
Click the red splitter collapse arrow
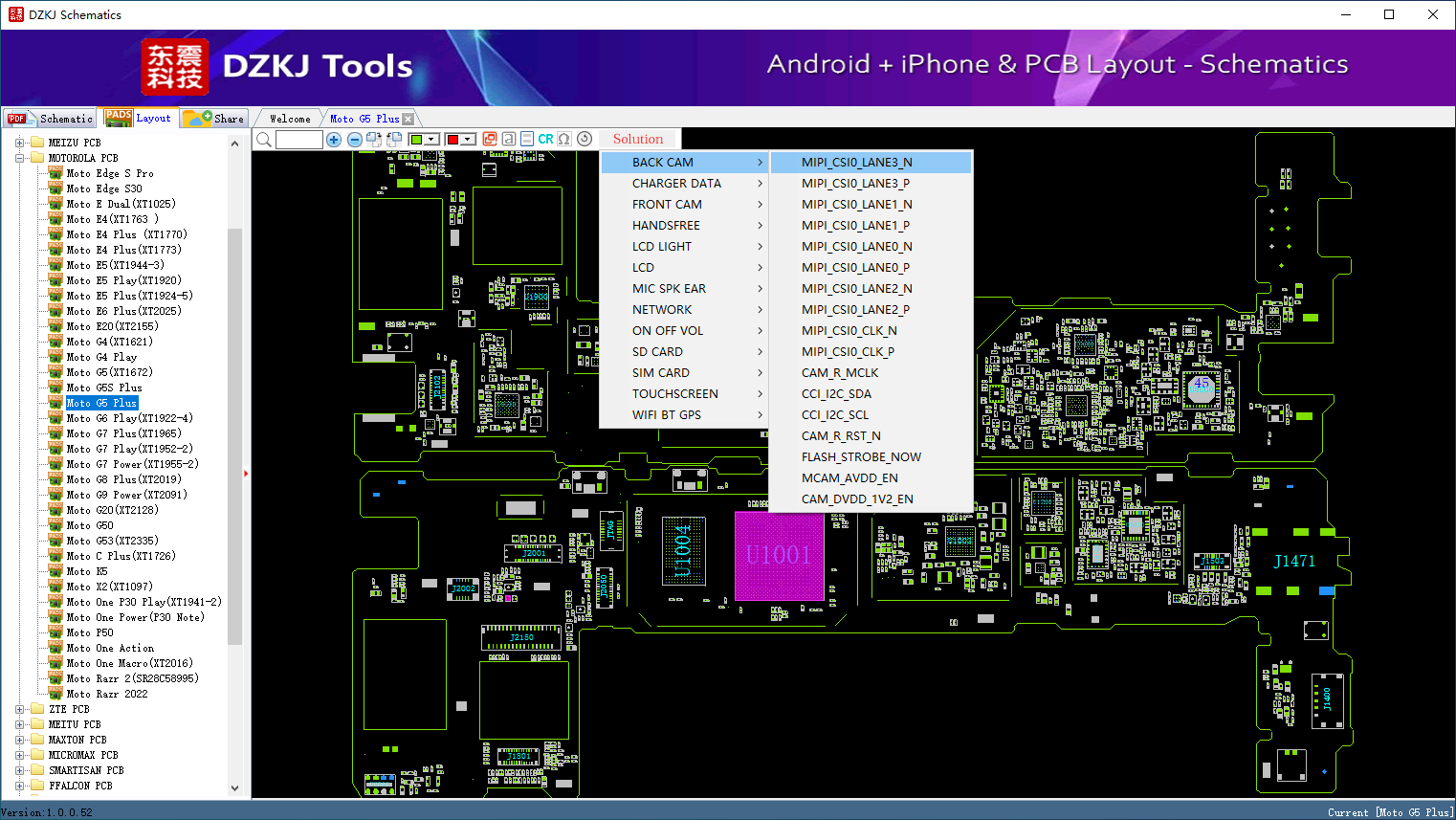tap(246, 473)
